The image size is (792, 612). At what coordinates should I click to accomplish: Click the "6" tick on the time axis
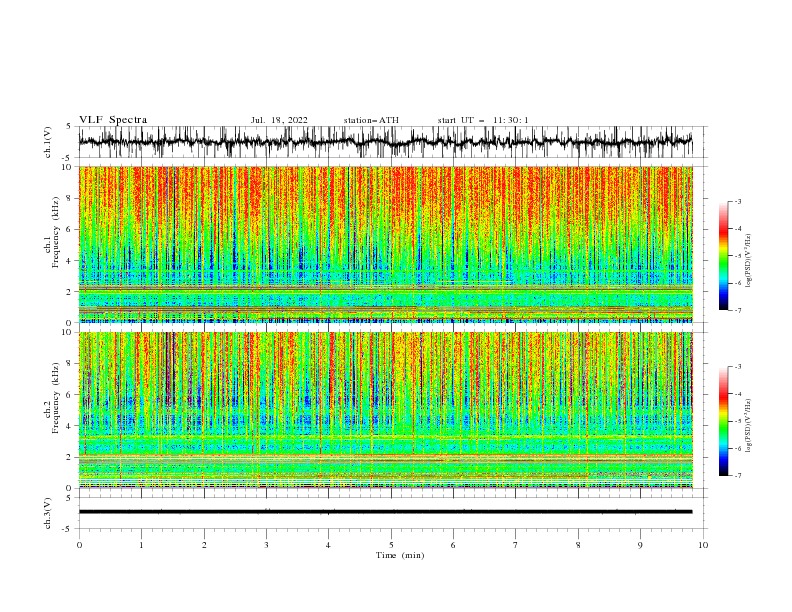coord(453,545)
